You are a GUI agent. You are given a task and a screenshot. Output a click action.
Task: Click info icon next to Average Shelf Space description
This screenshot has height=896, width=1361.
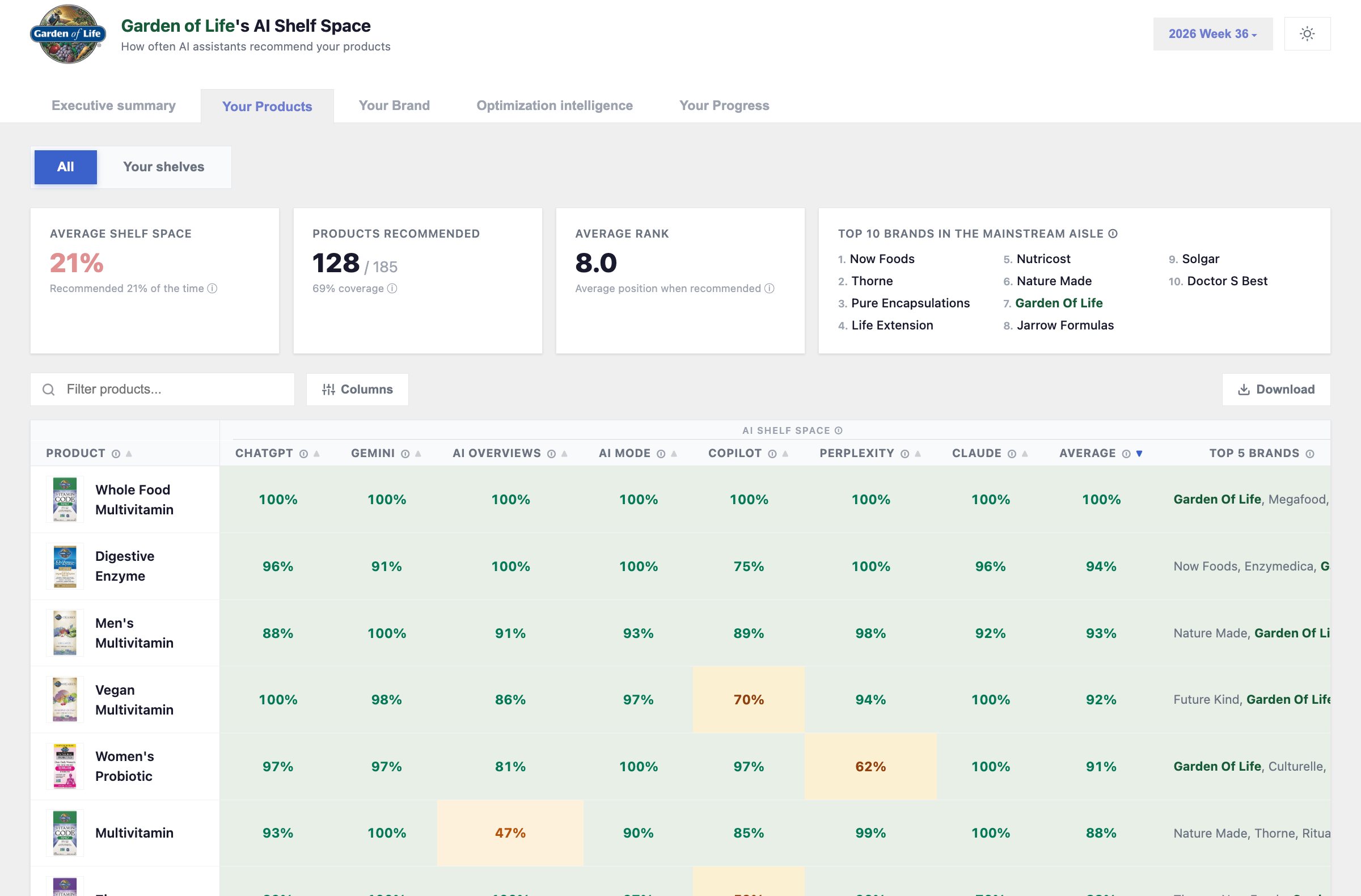(x=212, y=288)
